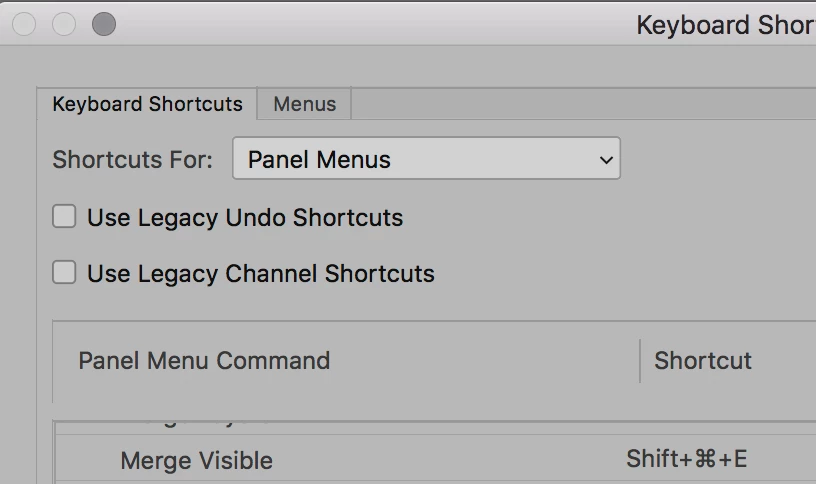Select the Merge Visible command row
The image size is (816, 484).
196,460
